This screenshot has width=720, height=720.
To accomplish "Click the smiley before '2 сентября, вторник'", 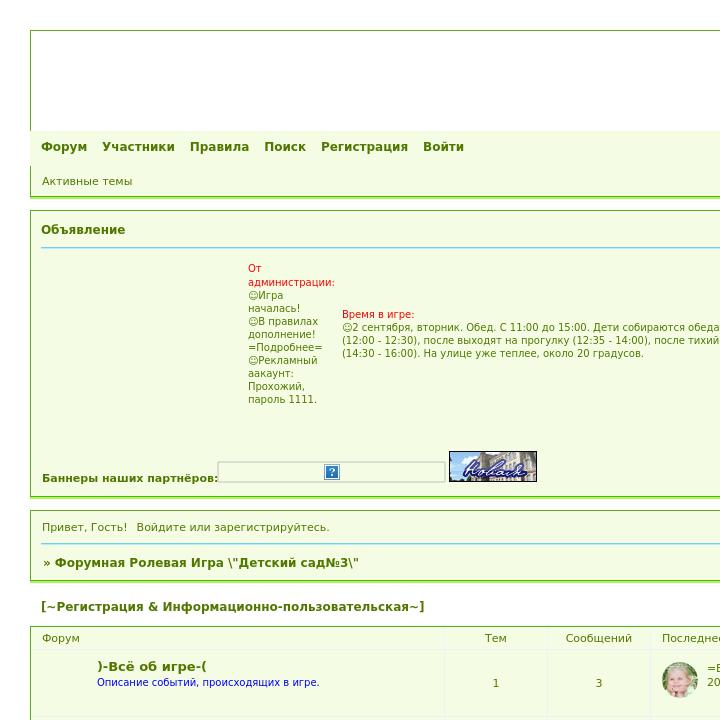I will 347,327.
